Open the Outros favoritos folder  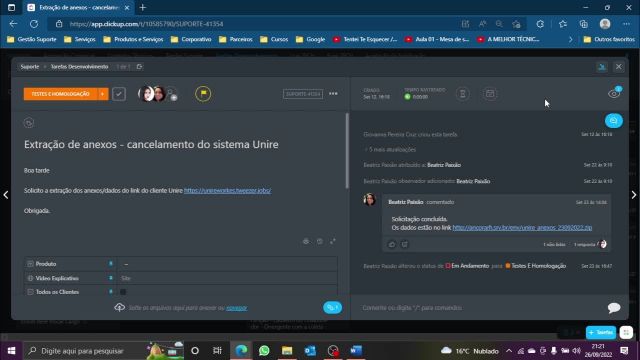(x=609, y=39)
